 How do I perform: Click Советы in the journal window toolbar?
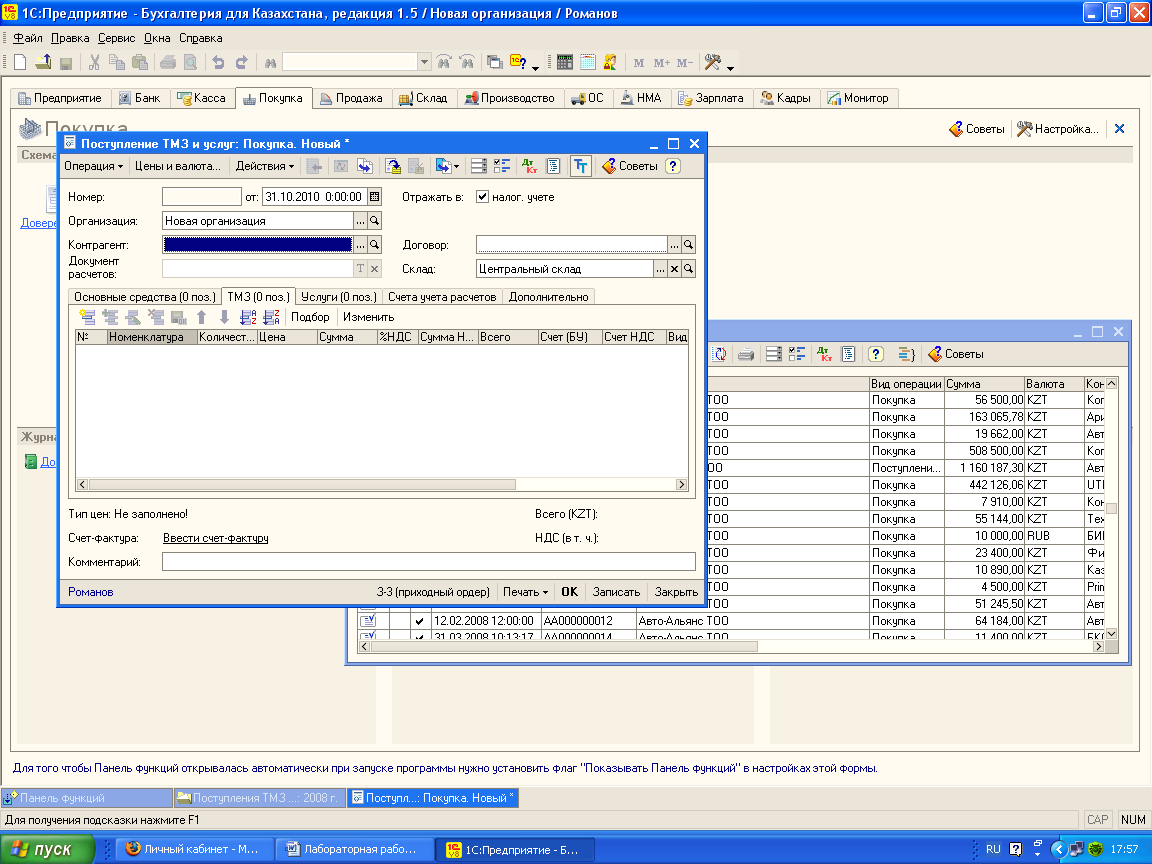[x=956, y=354]
